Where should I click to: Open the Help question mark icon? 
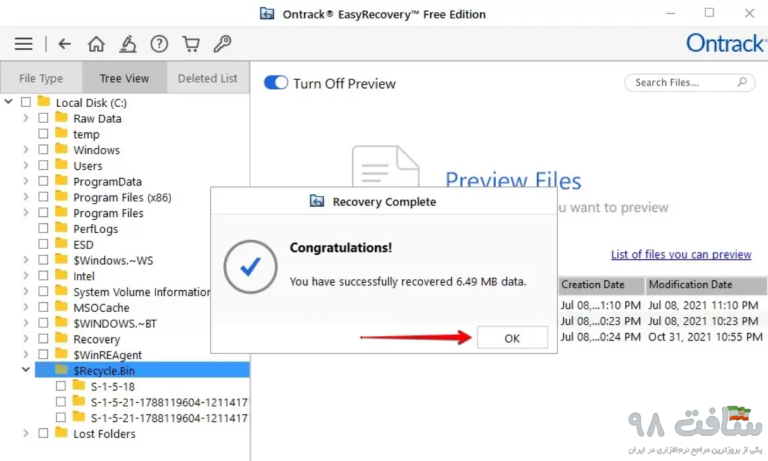[x=159, y=44]
